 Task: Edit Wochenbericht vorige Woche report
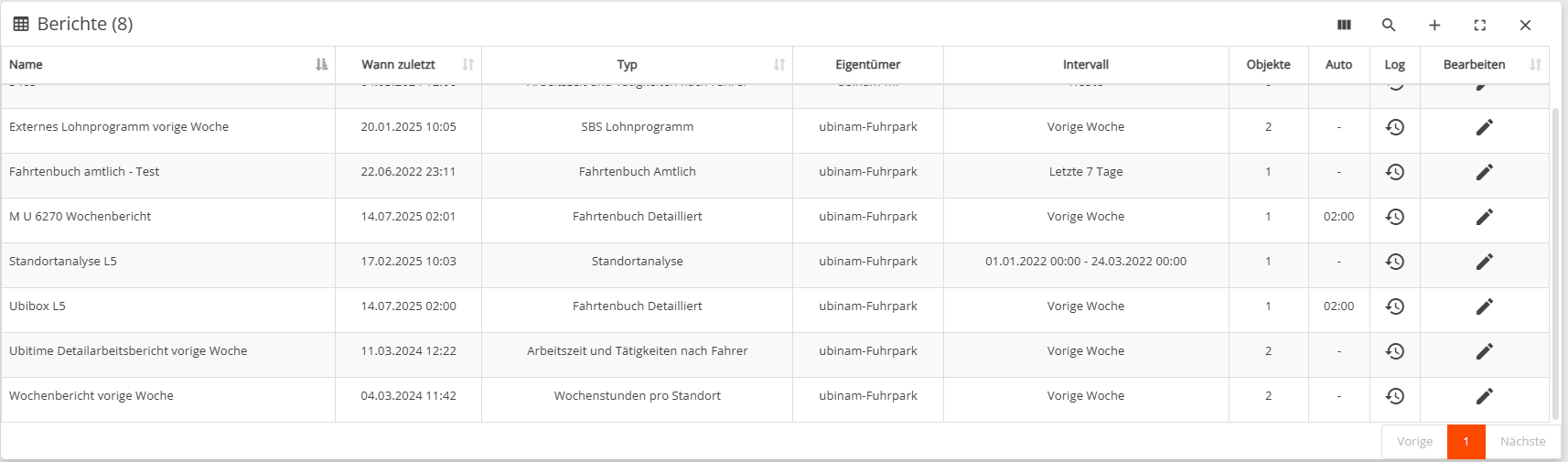click(x=1484, y=396)
